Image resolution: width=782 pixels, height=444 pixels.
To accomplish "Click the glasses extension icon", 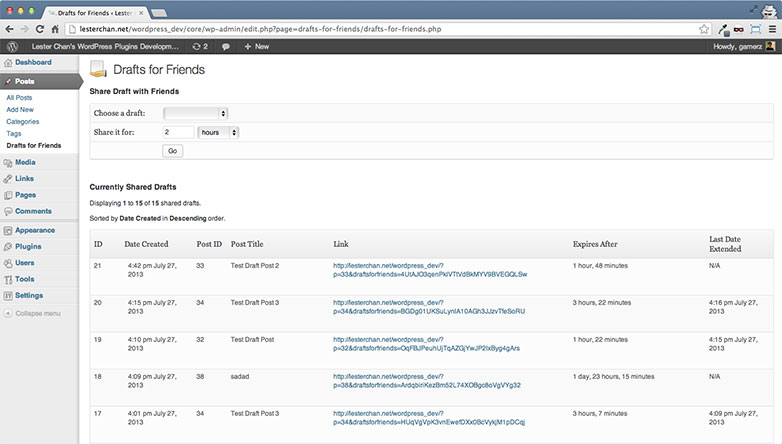I will [x=739, y=29].
